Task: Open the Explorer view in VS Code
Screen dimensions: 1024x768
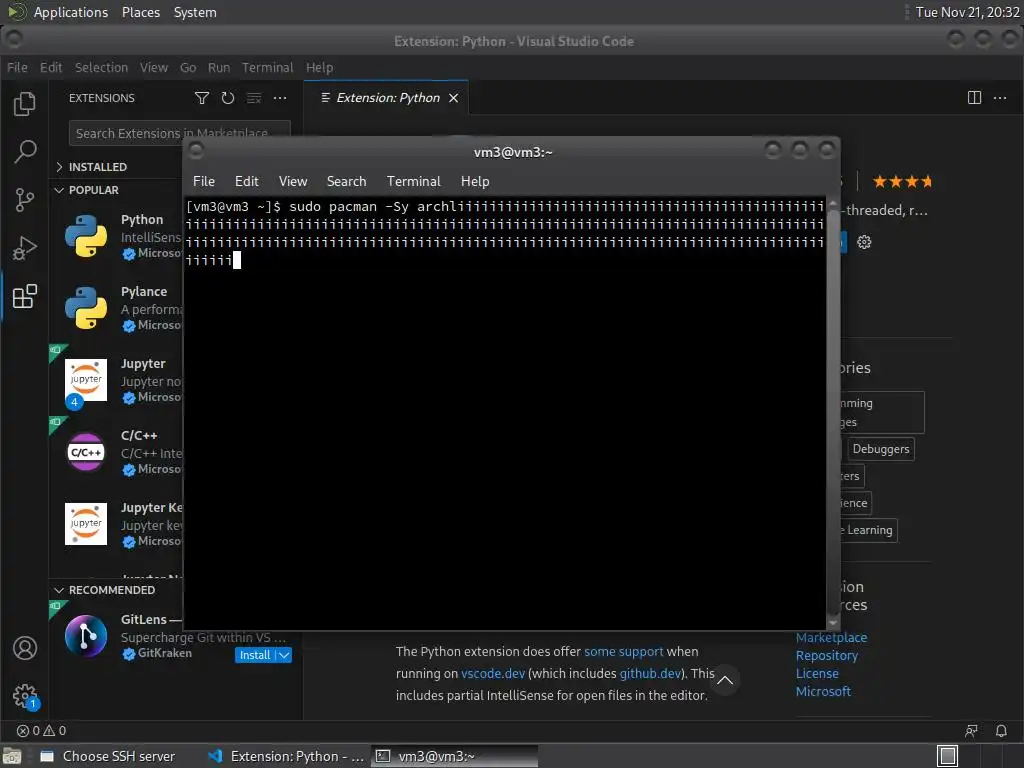Action: click(25, 104)
